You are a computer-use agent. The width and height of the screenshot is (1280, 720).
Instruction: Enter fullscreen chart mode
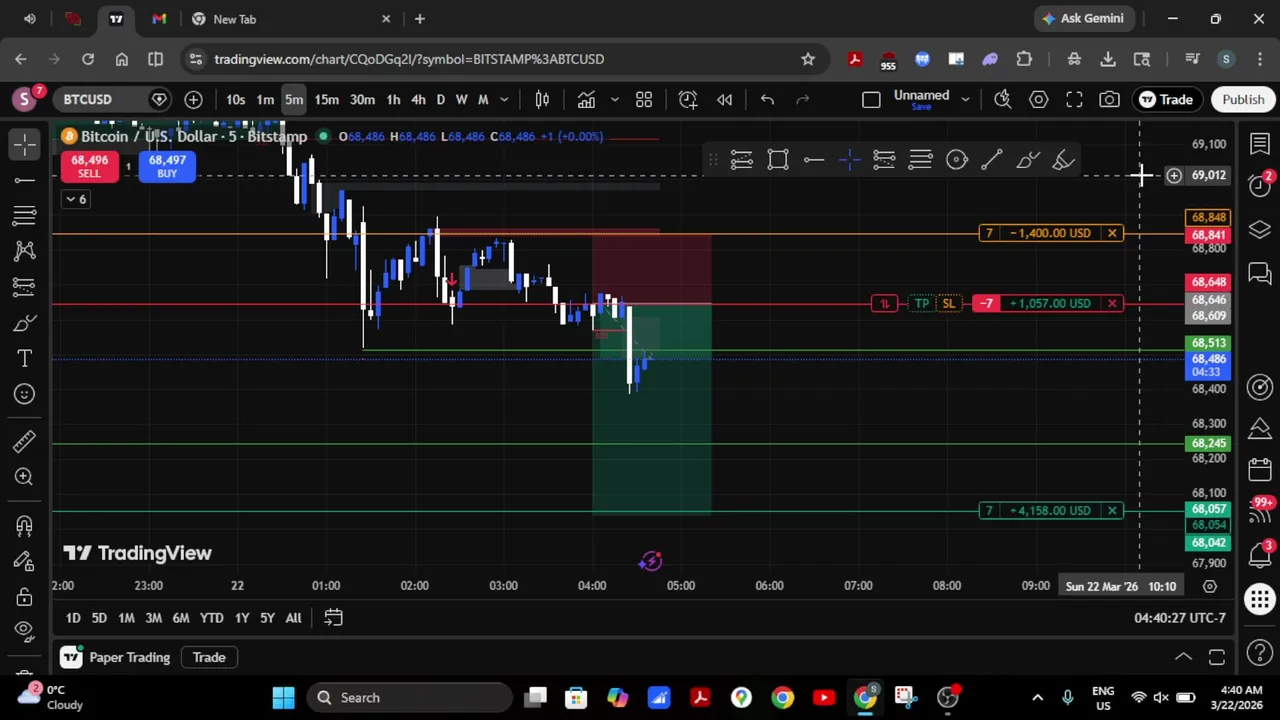click(1074, 99)
